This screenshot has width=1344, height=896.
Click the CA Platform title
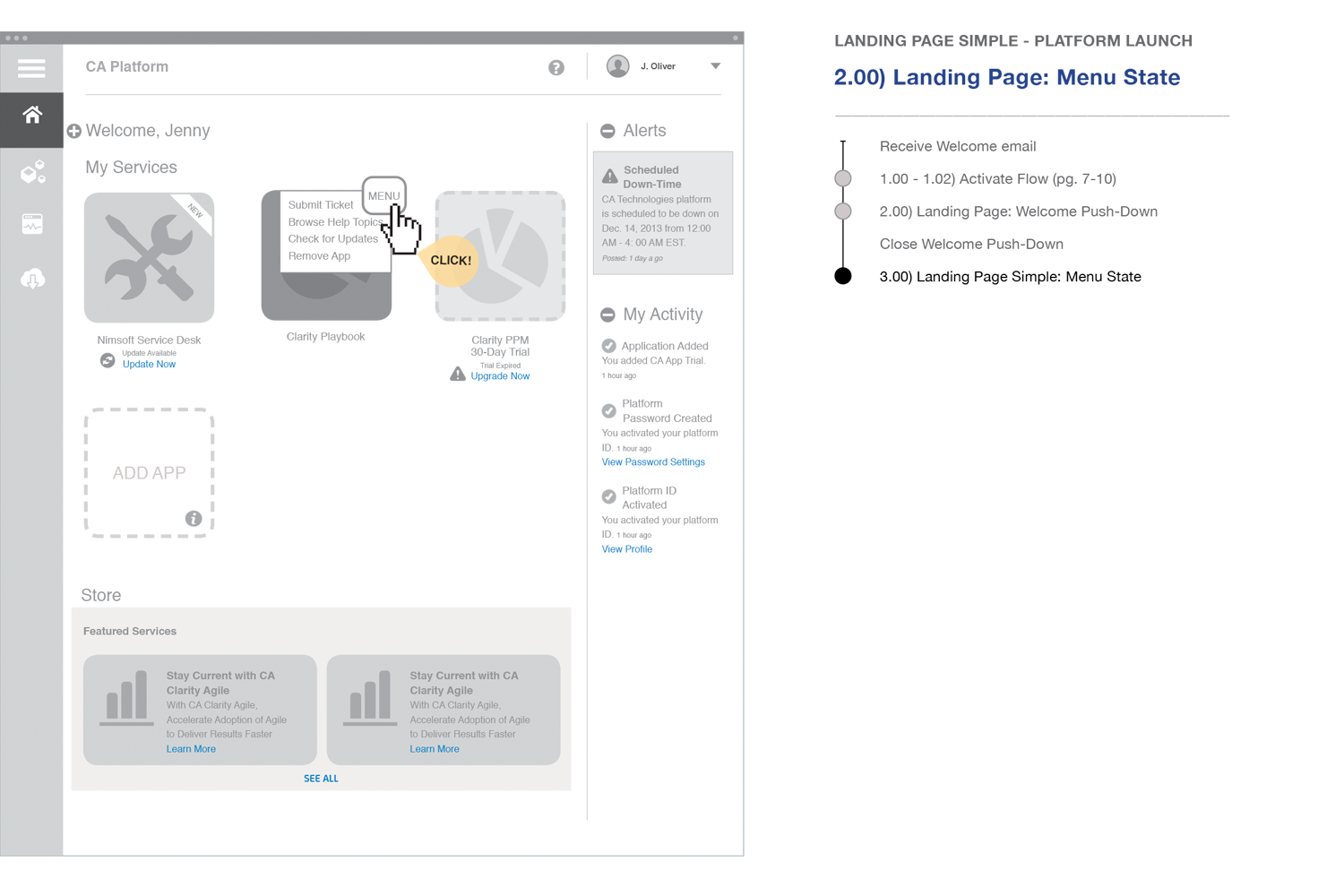click(x=127, y=67)
